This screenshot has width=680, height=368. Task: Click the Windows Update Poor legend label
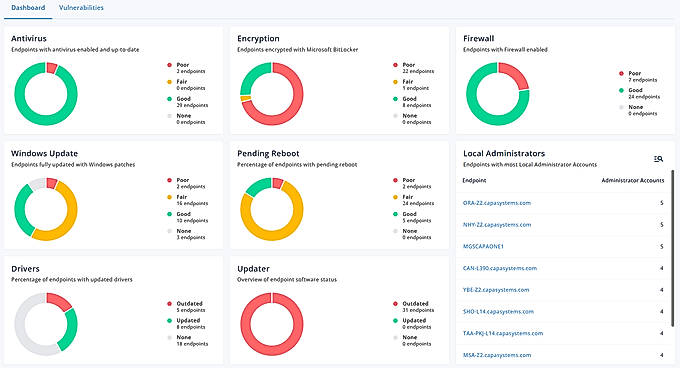[183, 180]
